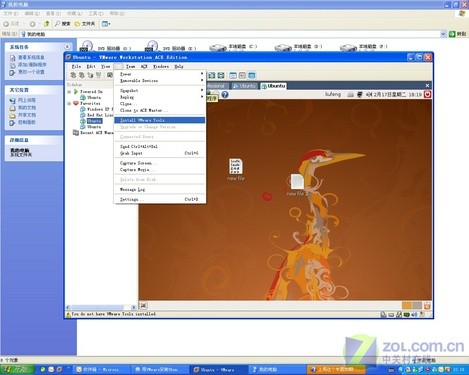Close the current VM tab with the X

pos(427,86)
